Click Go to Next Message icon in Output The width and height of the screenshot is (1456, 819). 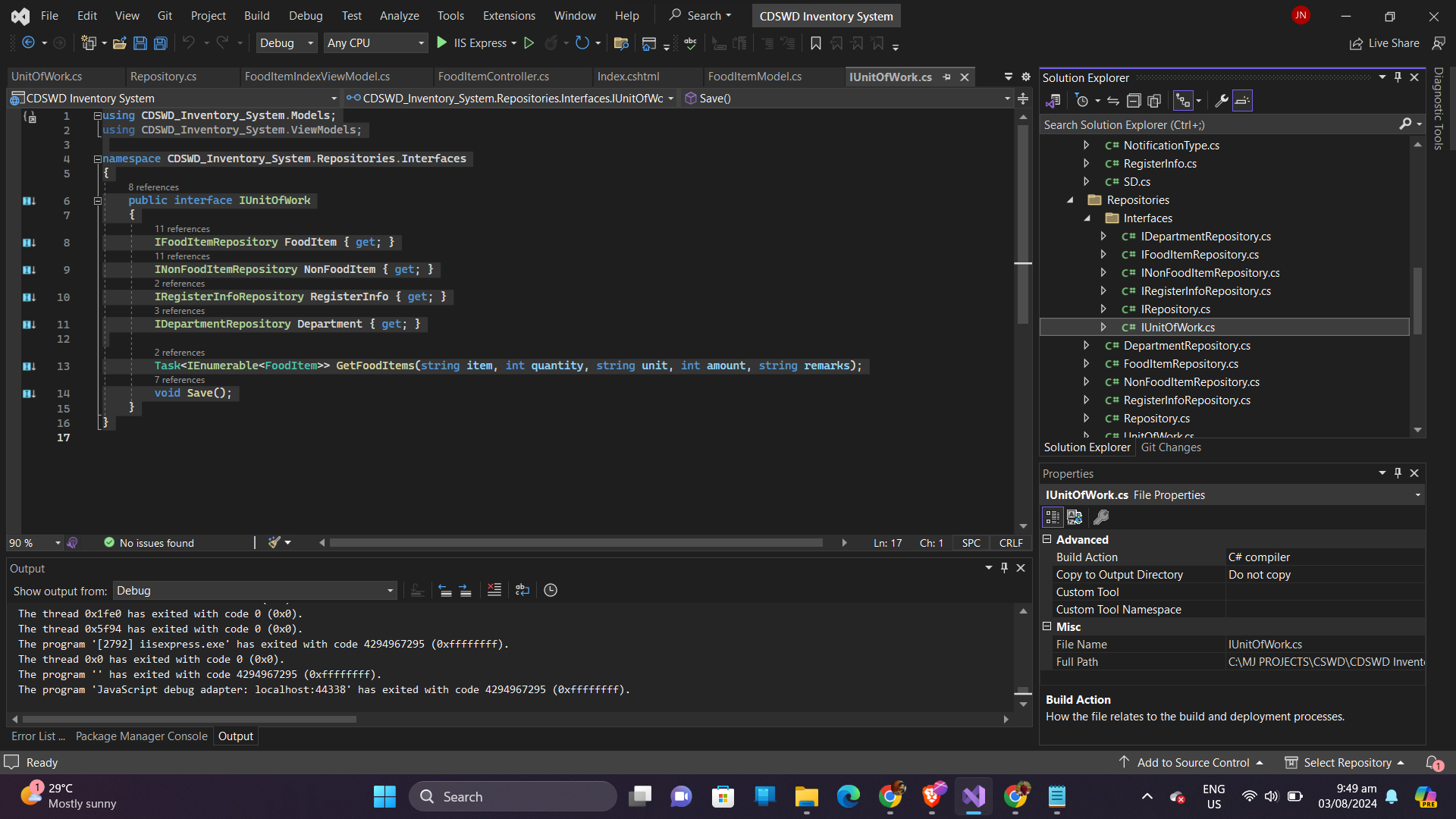click(466, 590)
